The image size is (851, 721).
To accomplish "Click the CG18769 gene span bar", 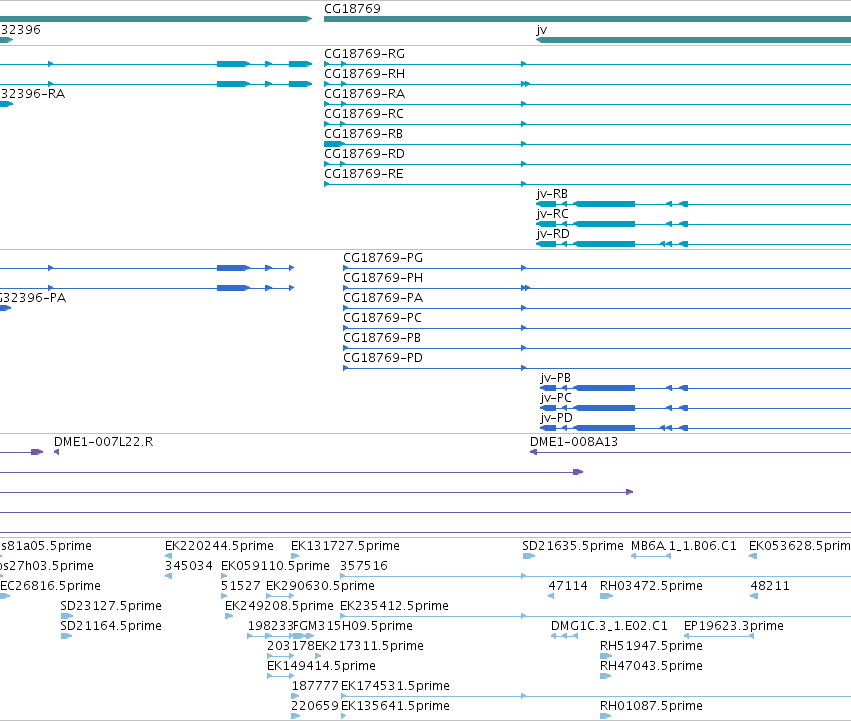I will [x=587, y=20].
